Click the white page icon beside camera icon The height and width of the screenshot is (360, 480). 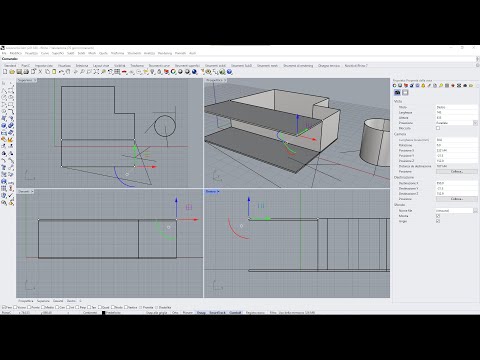[405, 92]
